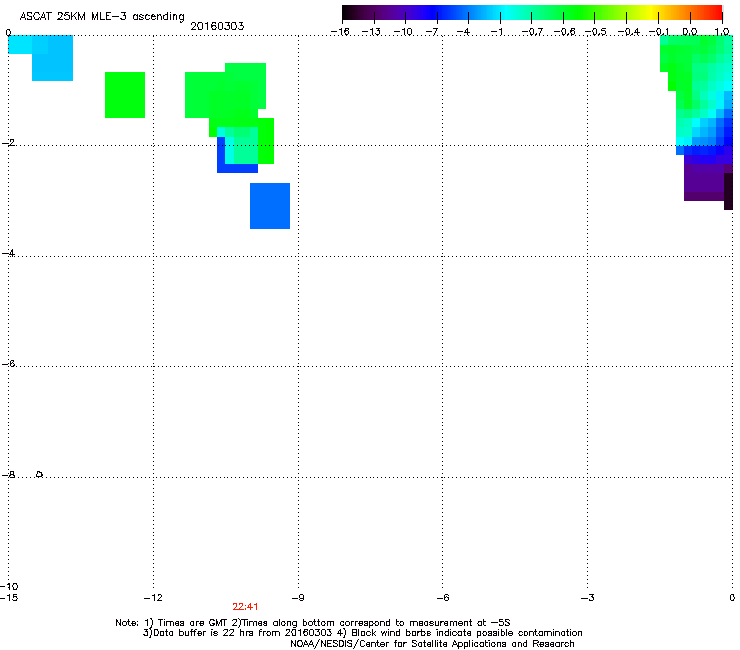
Task: Click the latitude axis label "-2"
Action: [8, 143]
